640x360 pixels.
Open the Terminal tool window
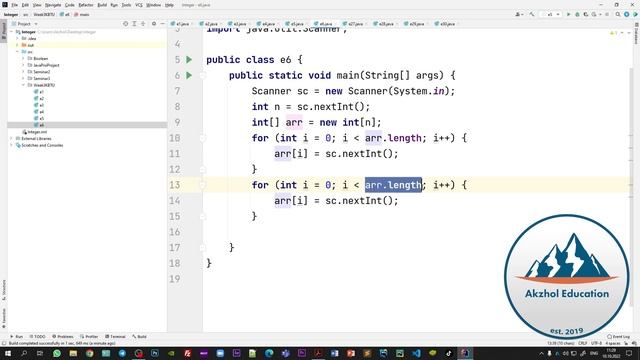116,337
